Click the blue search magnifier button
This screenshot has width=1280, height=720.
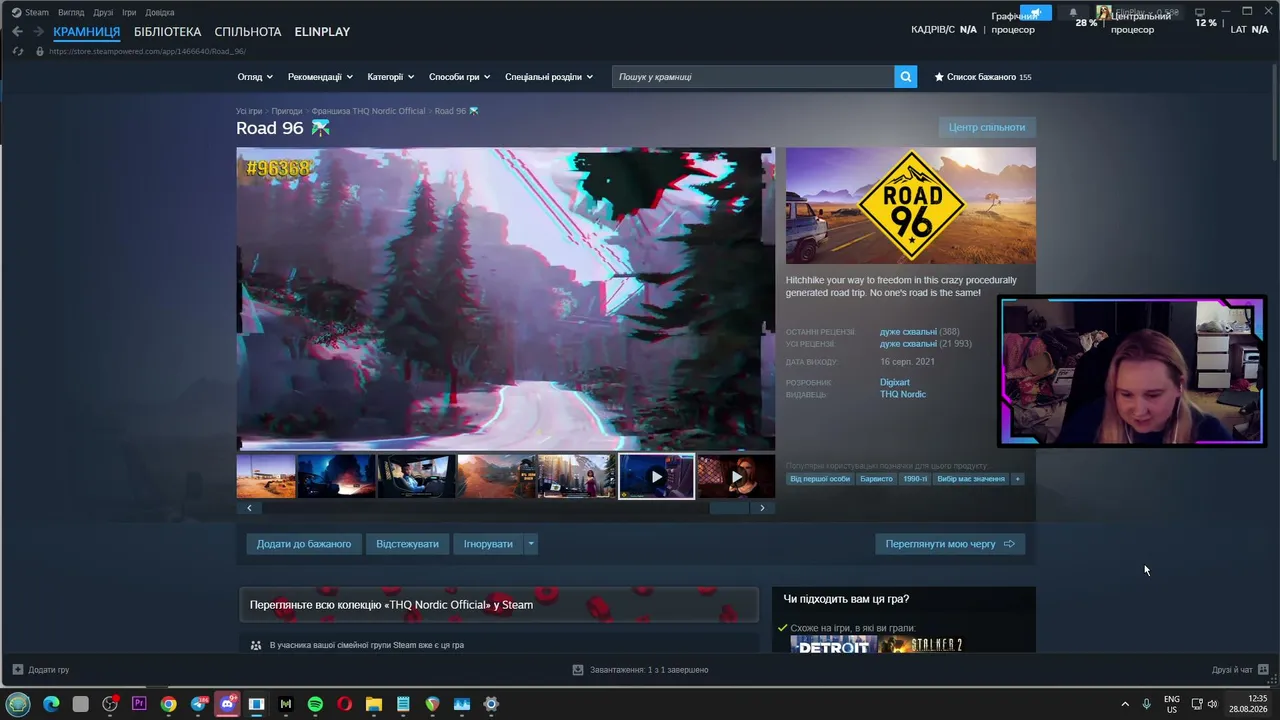(x=906, y=77)
